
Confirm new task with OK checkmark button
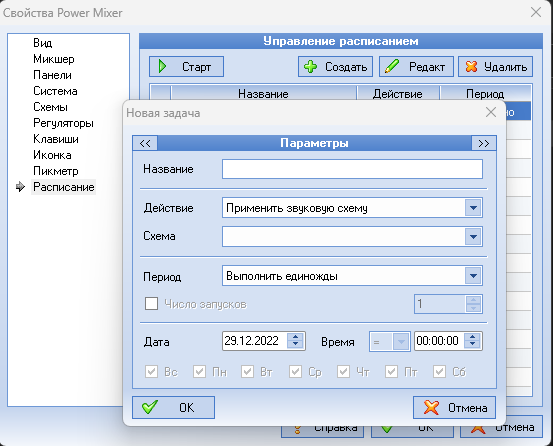174,408
